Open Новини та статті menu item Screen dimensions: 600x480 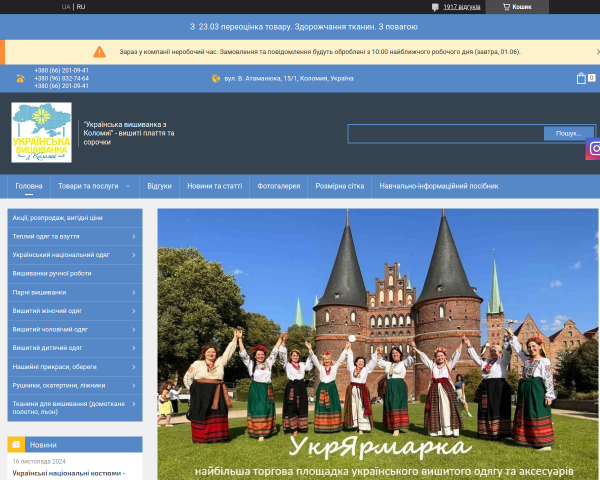pyautogui.click(x=214, y=186)
